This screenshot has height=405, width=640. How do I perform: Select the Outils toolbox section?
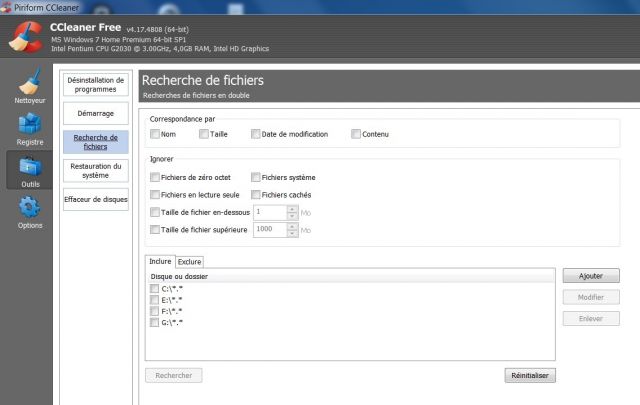pos(30,171)
